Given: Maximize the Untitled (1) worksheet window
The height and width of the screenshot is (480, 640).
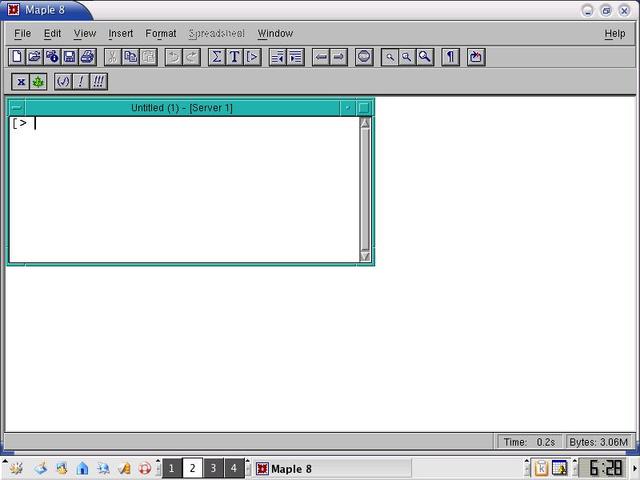Looking at the screenshot, I should (x=364, y=108).
